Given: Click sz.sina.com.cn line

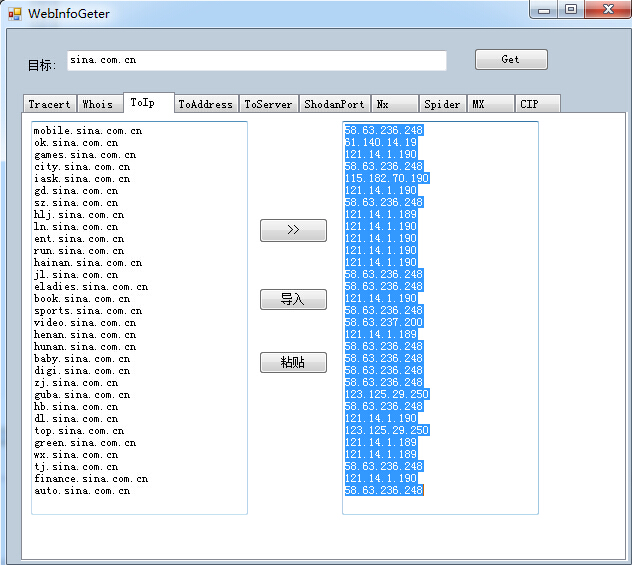Looking at the screenshot, I should click(x=76, y=203).
